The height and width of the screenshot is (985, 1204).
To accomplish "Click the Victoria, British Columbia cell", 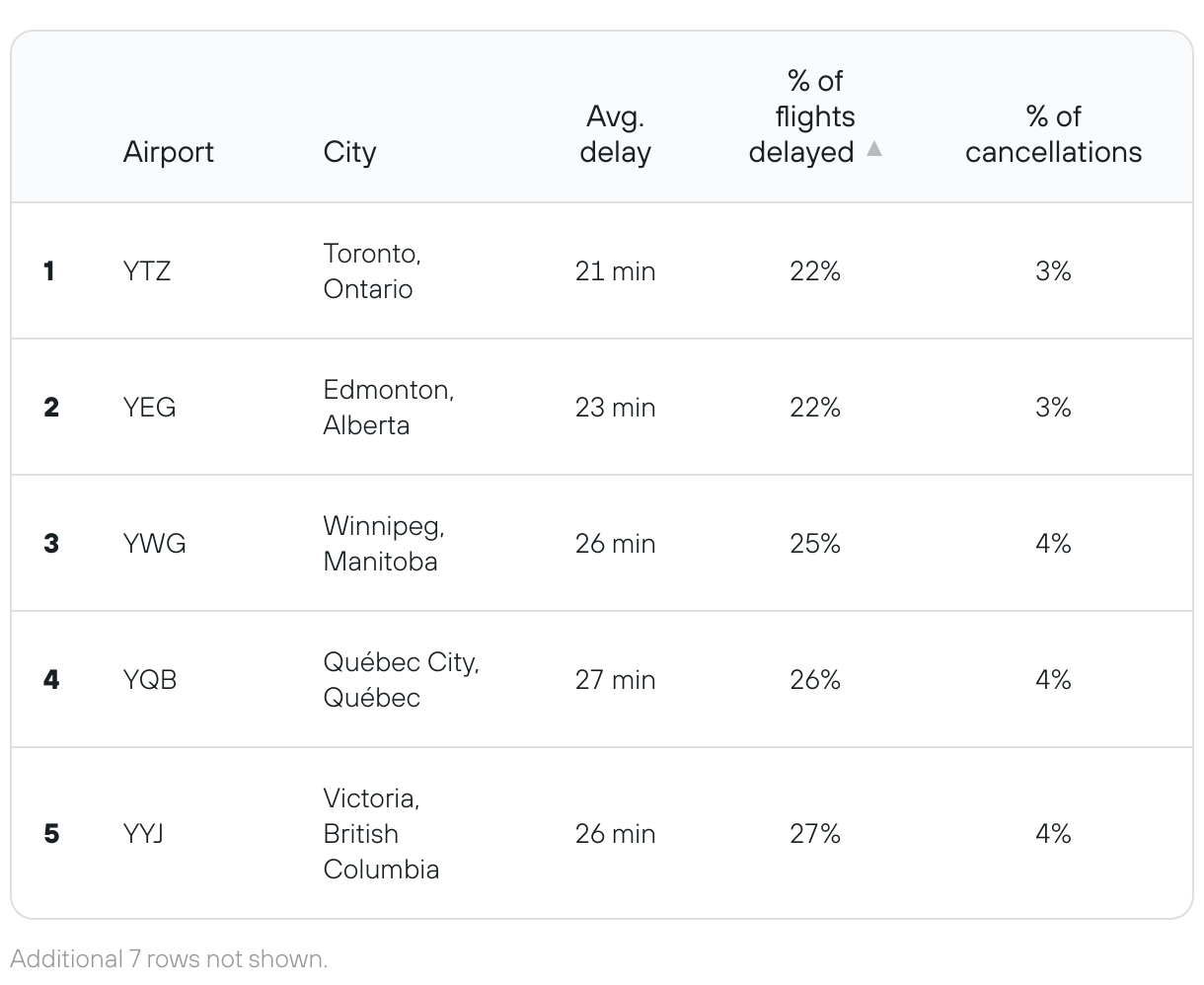I will click(381, 834).
